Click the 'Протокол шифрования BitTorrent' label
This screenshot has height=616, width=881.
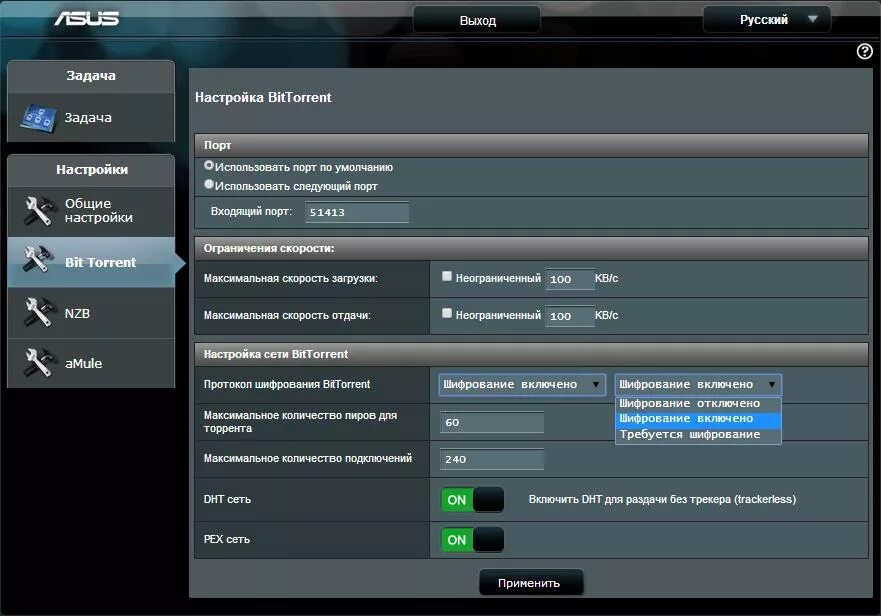(287, 384)
